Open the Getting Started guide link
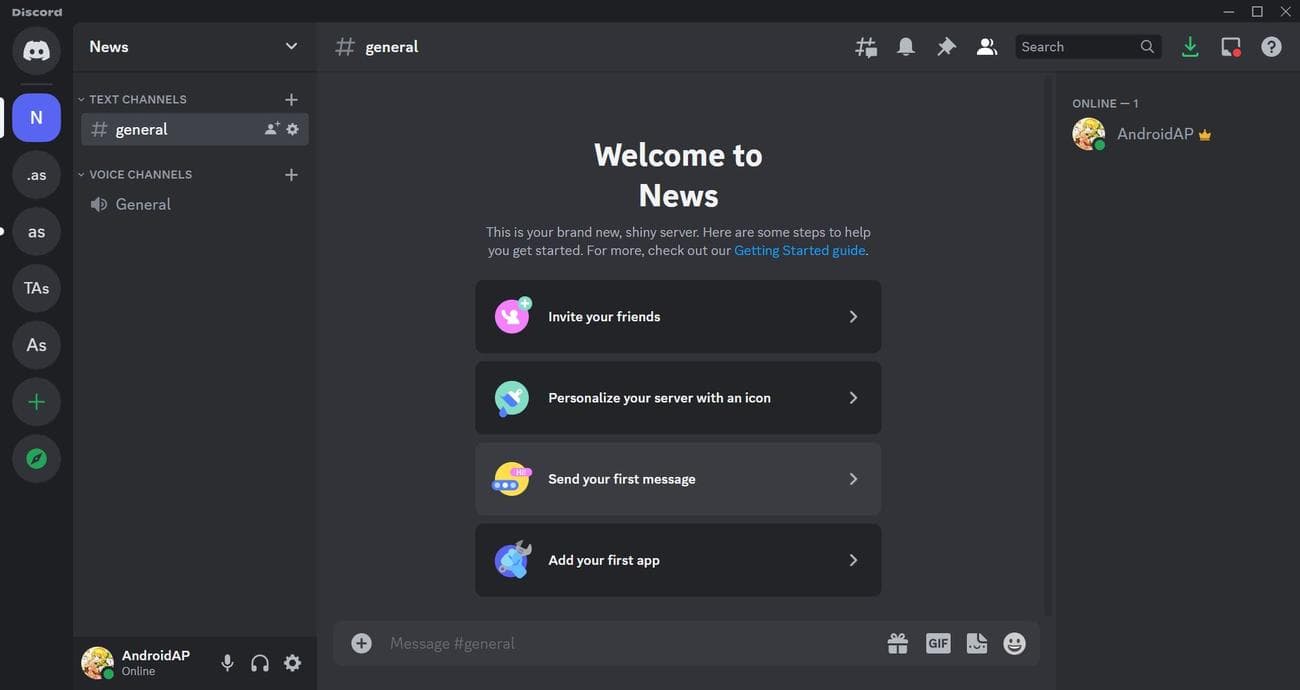 click(799, 251)
